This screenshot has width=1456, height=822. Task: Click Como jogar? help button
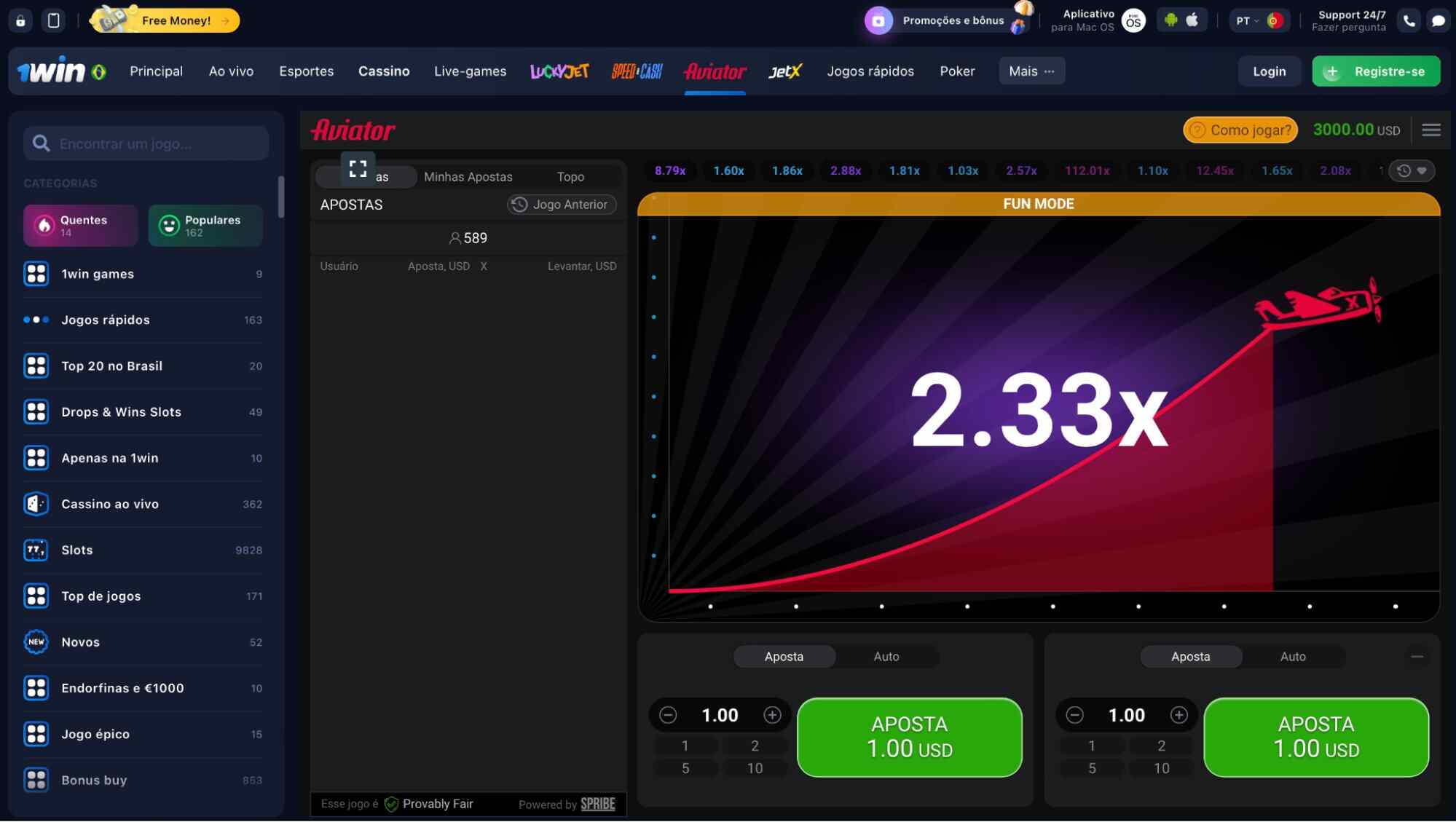pyautogui.click(x=1240, y=130)
